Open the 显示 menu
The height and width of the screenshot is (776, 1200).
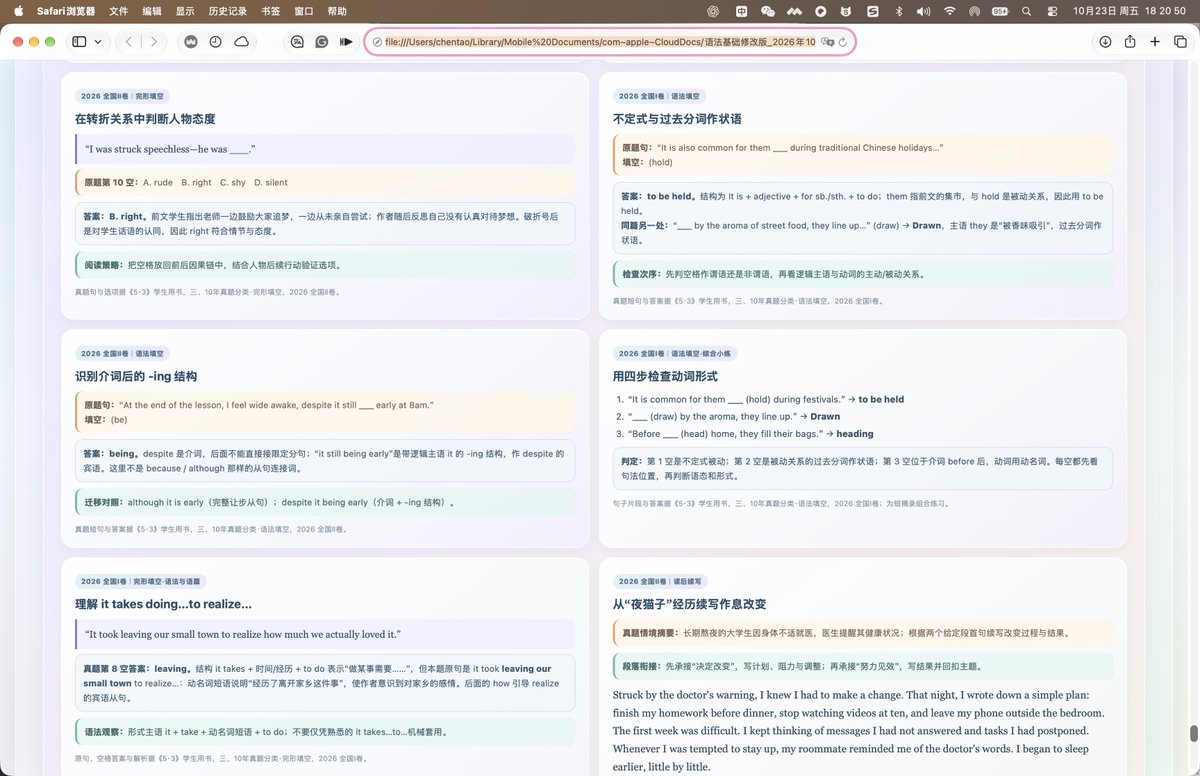[x=185, y=11]
